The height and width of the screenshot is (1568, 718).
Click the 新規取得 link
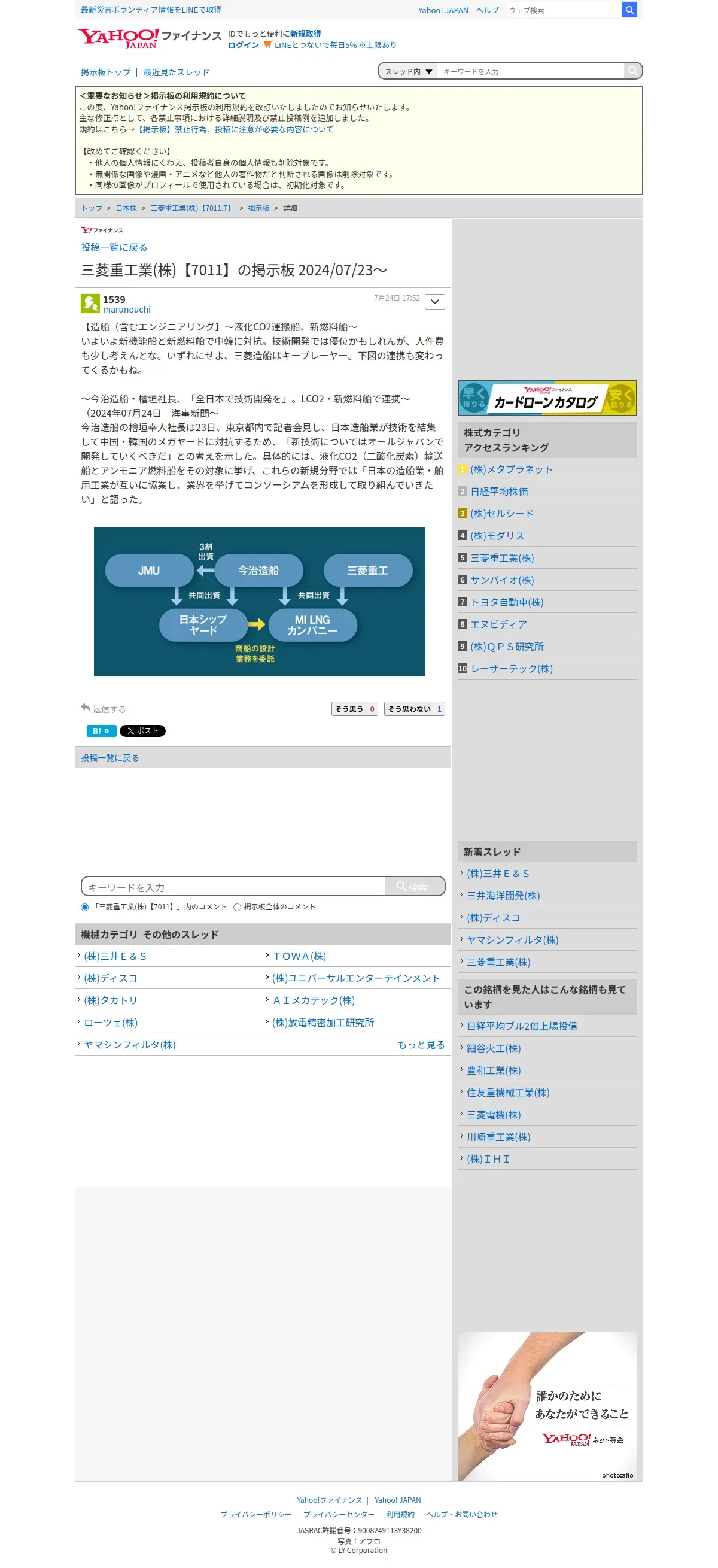[x=306, y=34]
